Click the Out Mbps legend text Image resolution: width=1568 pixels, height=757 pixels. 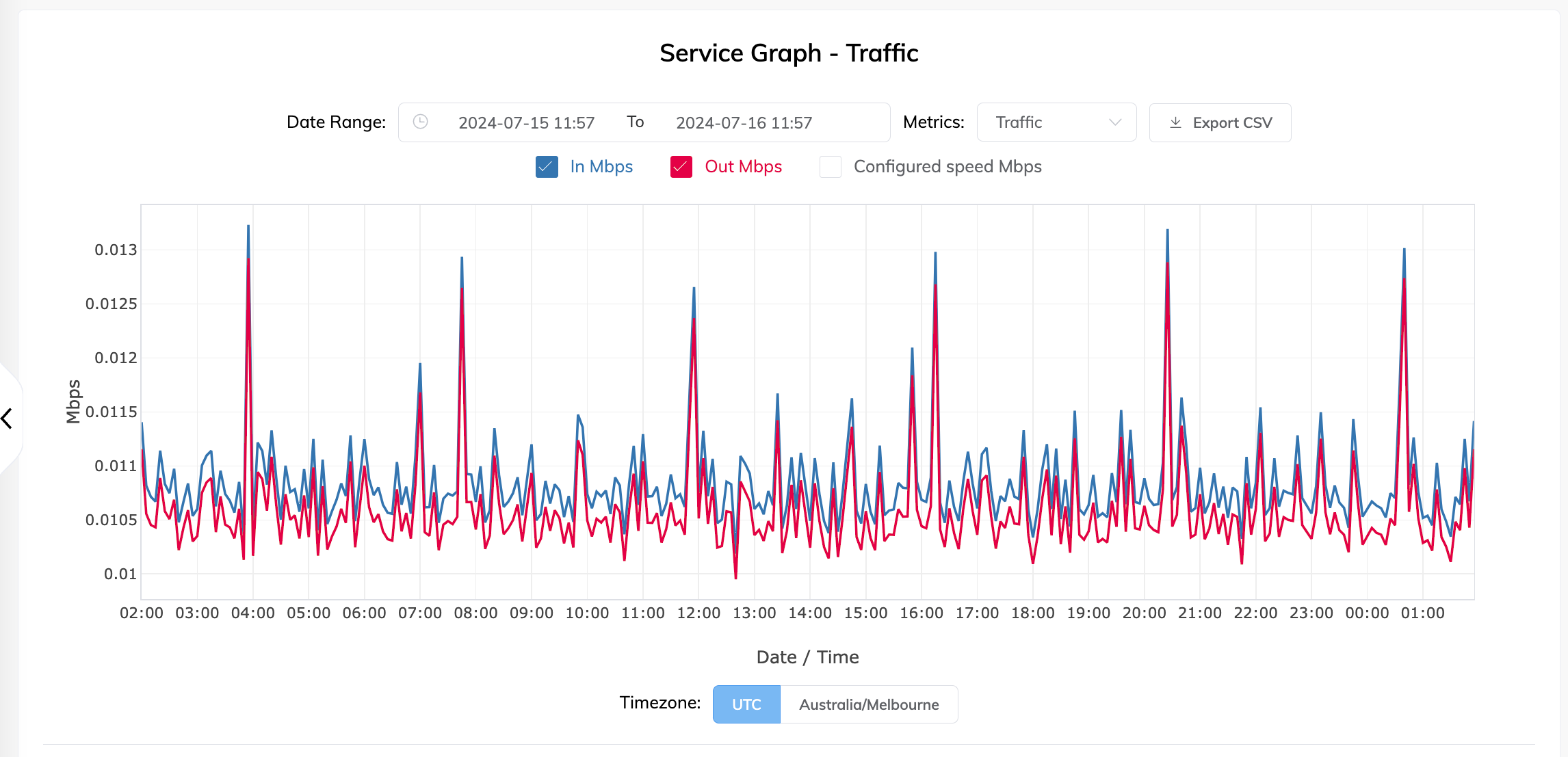tap(743, 166)
